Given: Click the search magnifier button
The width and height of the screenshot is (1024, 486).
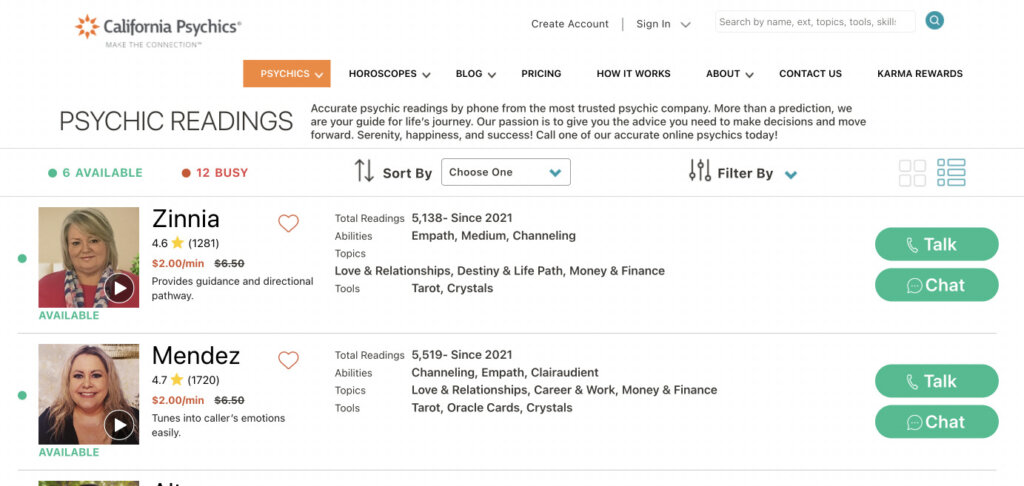Looking at the screenshot, I should (935, 21).
